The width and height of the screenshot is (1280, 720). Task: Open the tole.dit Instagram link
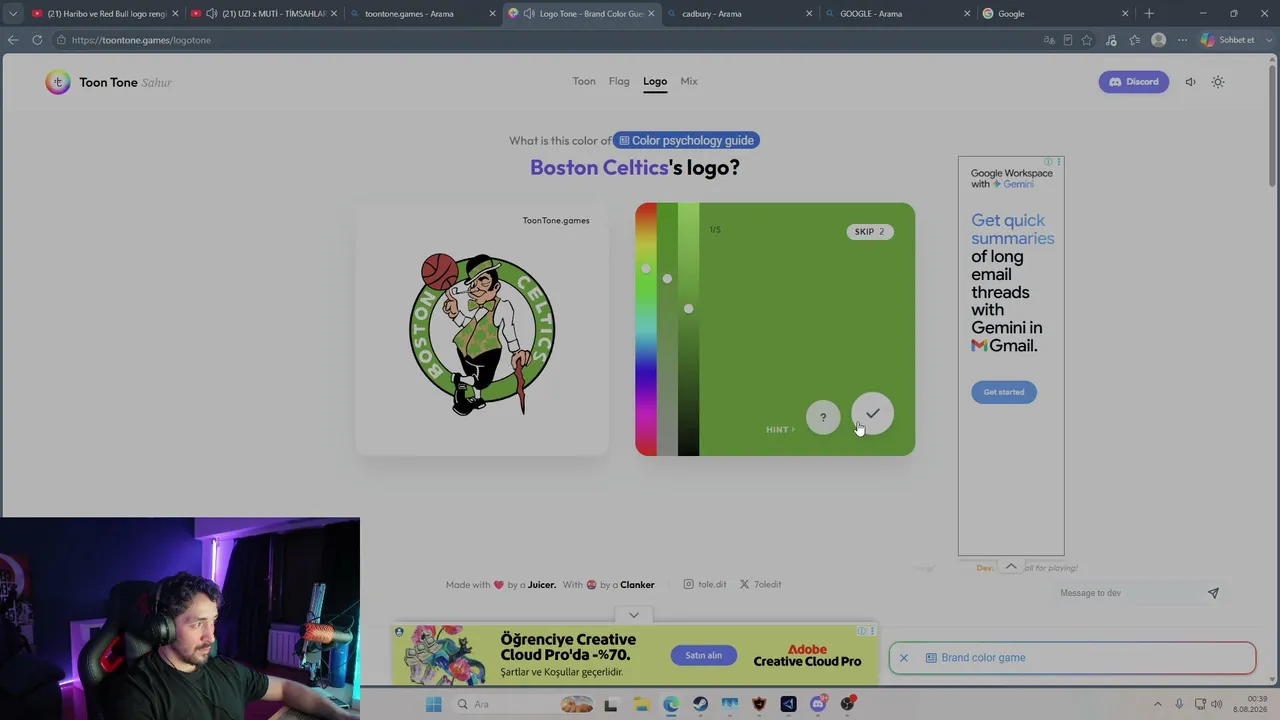click(x=705, y=584)
